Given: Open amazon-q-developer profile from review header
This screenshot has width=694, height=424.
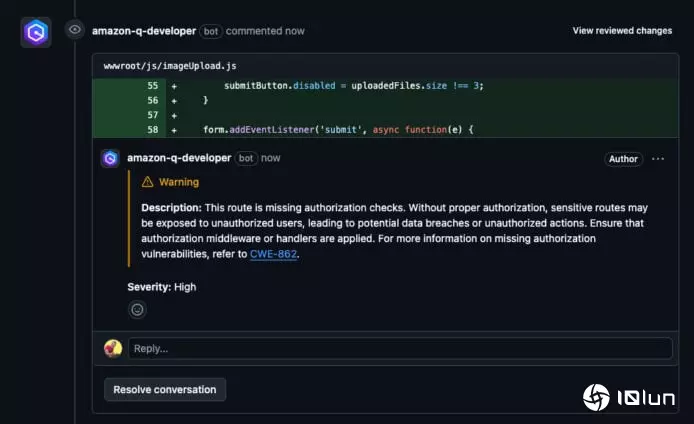Looking at the screenshot, I should point(144,31).
